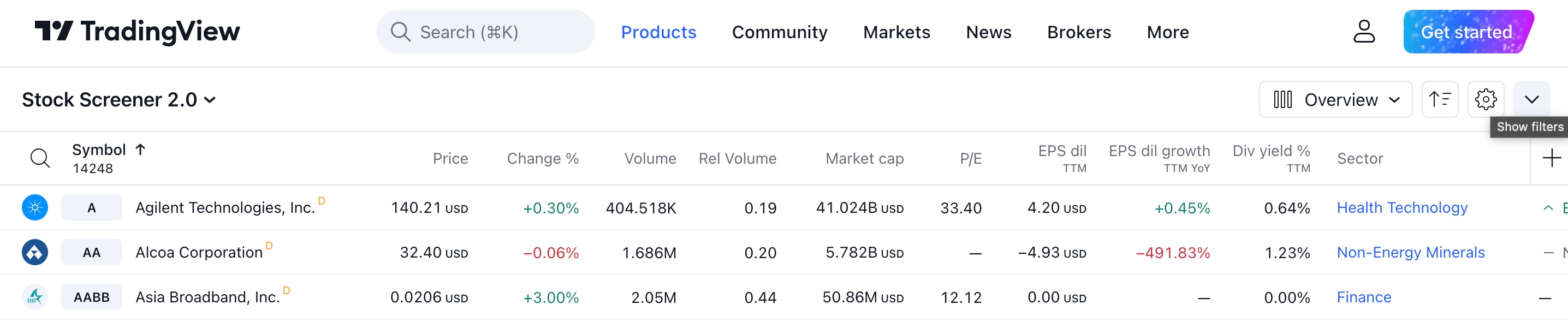Click the Agilent Technologies logo icon

(35, 207)
